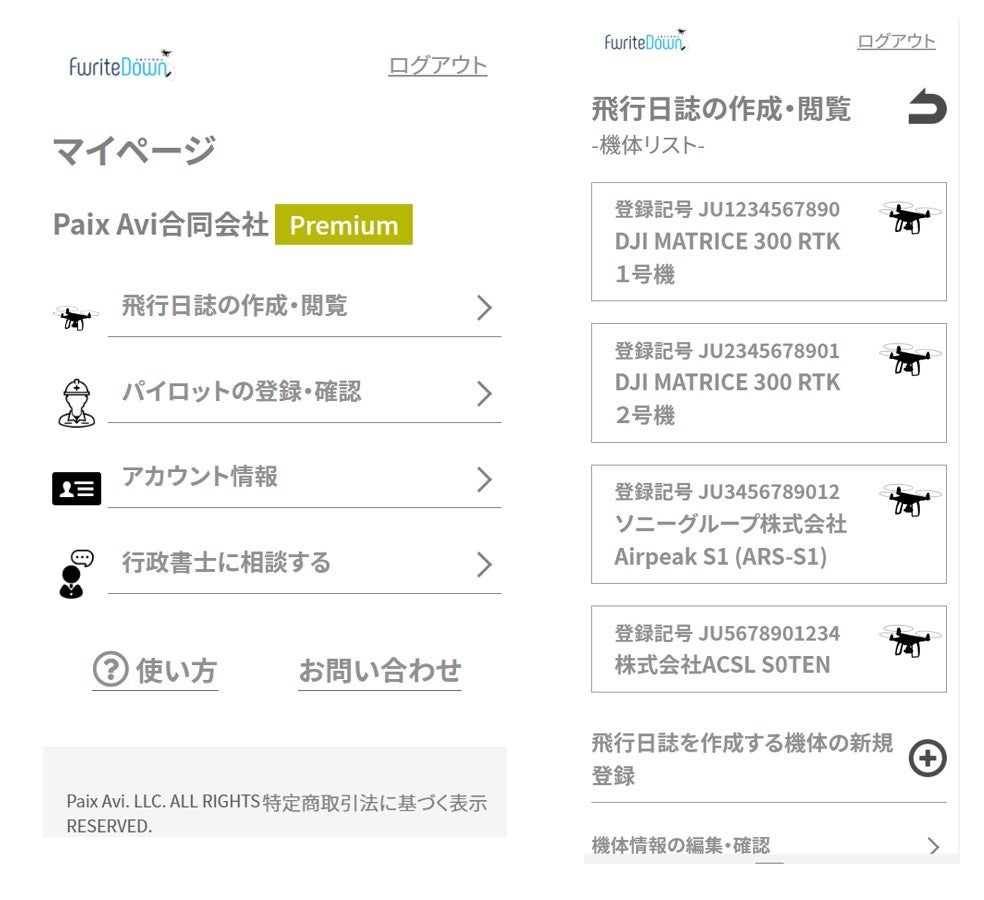Click the FwriteDown logo on My Page screen

pyautogui.click(x=120, y=65)
